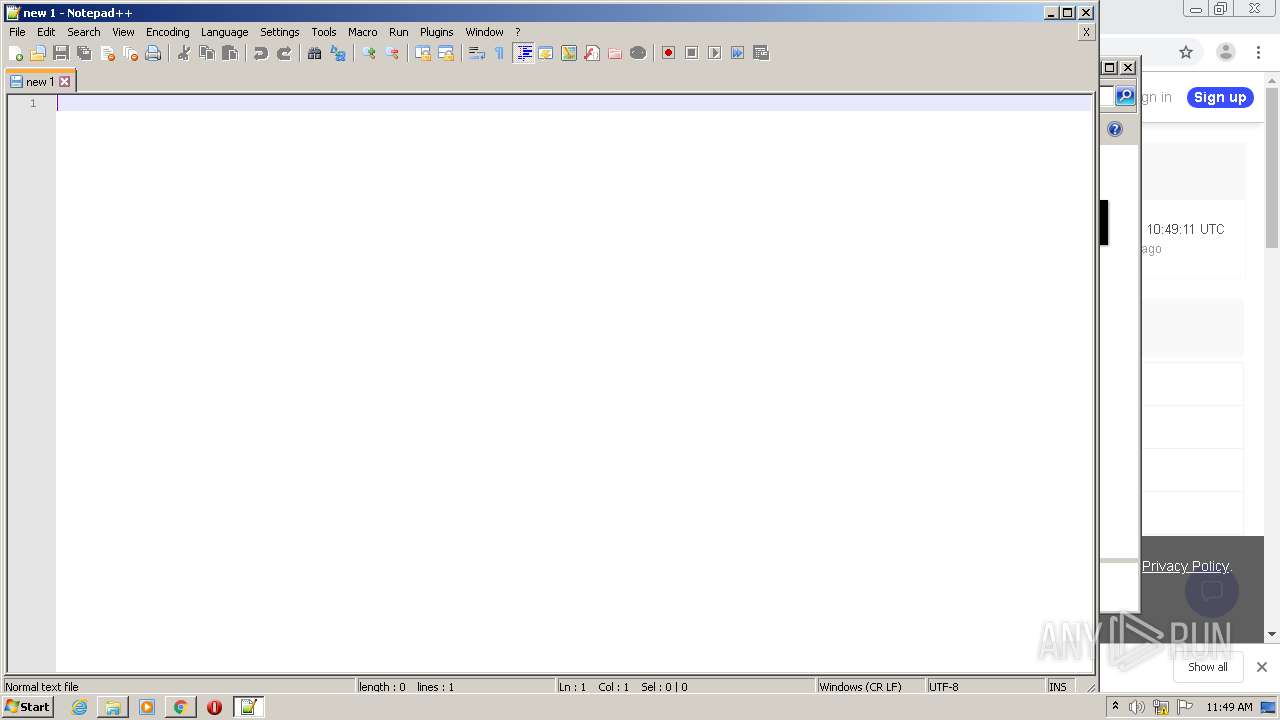This screenshot has width=1280, height=720.
Task: Open the Language menu
Action: click(x=224, y=32)
